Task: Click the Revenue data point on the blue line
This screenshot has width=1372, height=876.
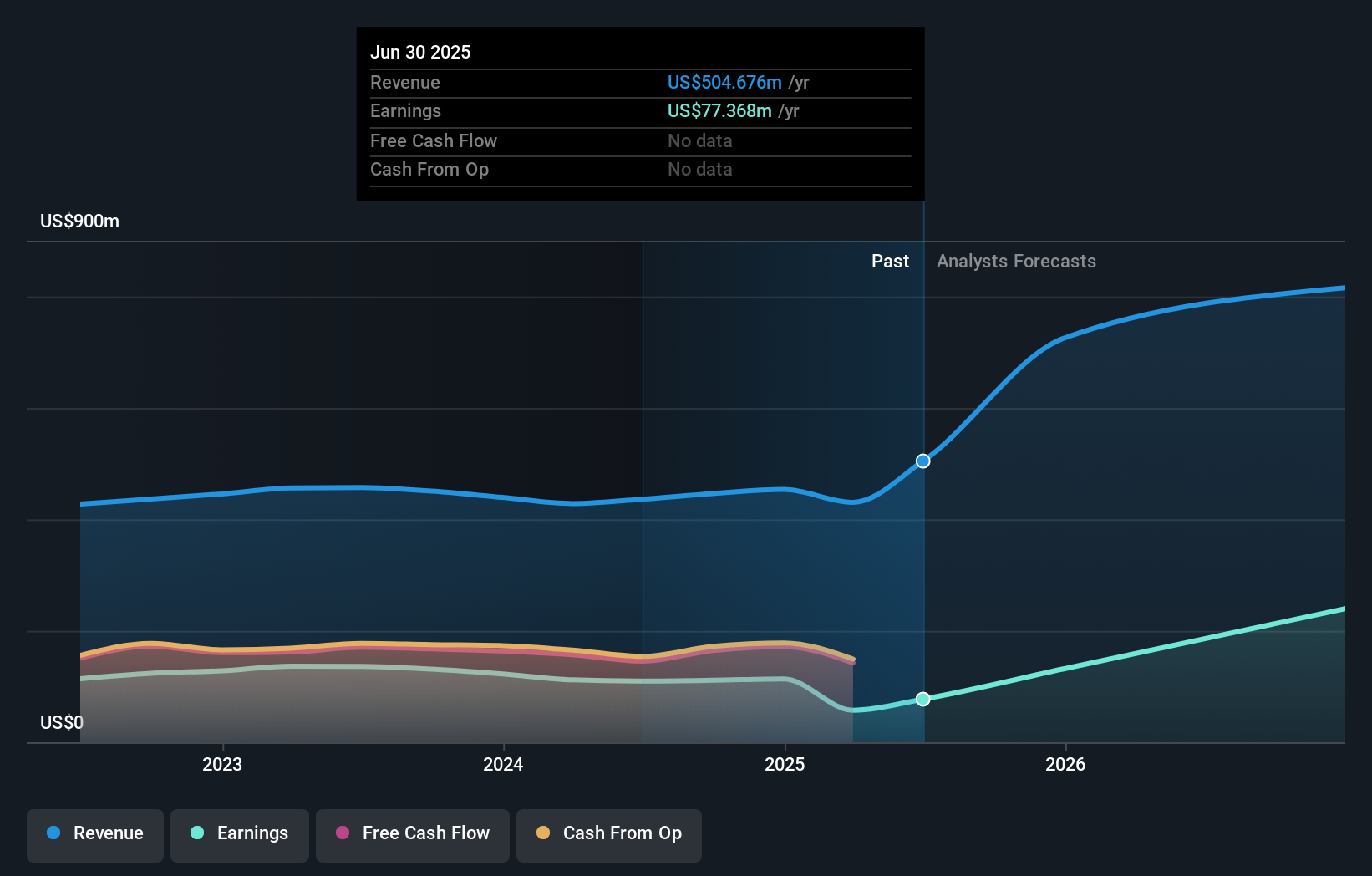Action: (x=923, y=461)
